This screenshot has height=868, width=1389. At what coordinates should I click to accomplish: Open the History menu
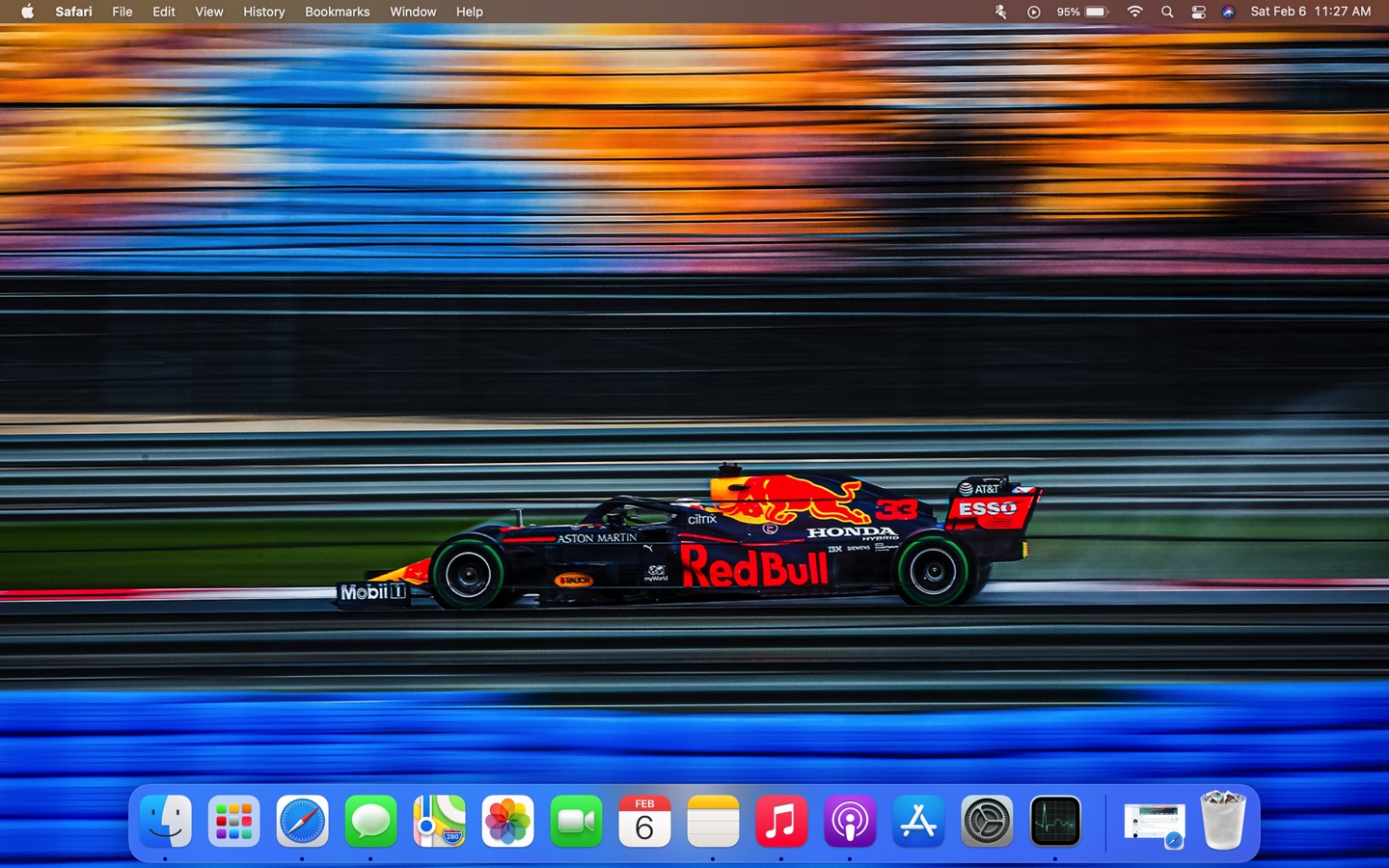[264, 12]
